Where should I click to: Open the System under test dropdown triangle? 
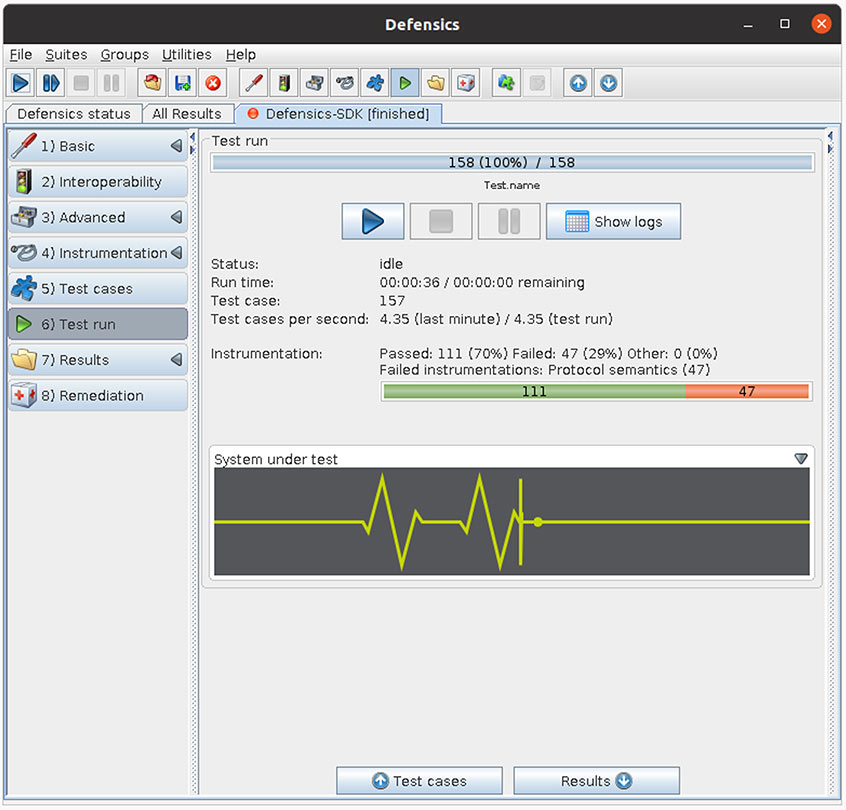pos(800,459)
